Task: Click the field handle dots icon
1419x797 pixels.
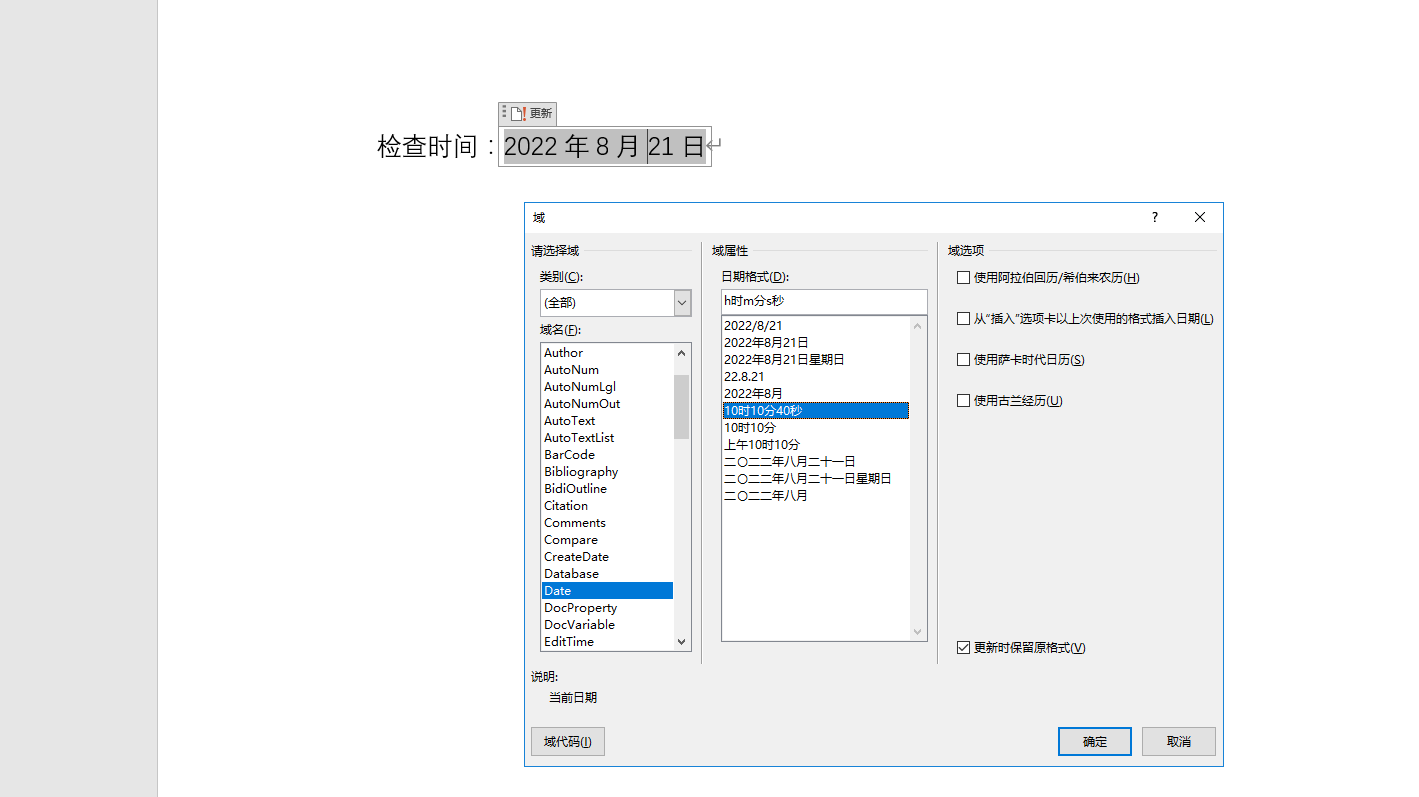Action: tap(504, 113)
